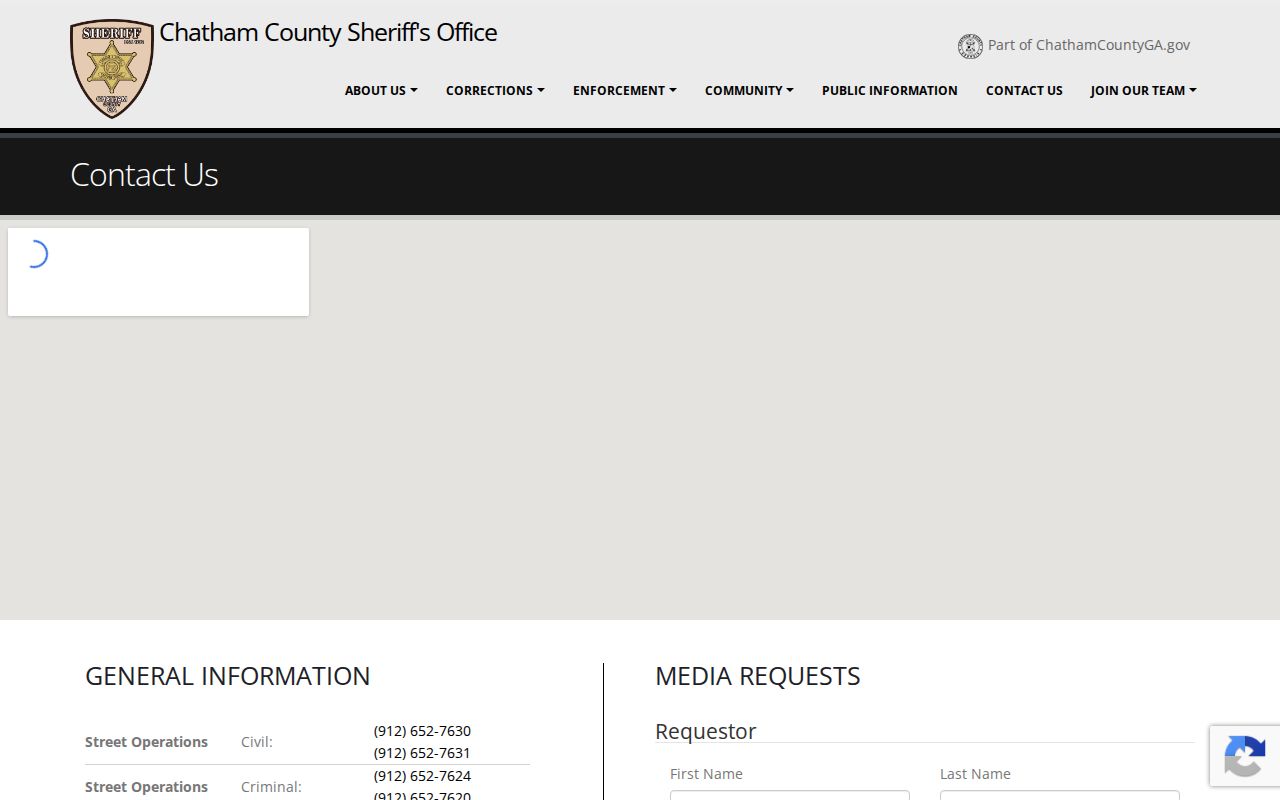This screenshot has height=800, width=1280.
Task: Click Civil phone number (912) 652-7630
Action: point(422,731)
